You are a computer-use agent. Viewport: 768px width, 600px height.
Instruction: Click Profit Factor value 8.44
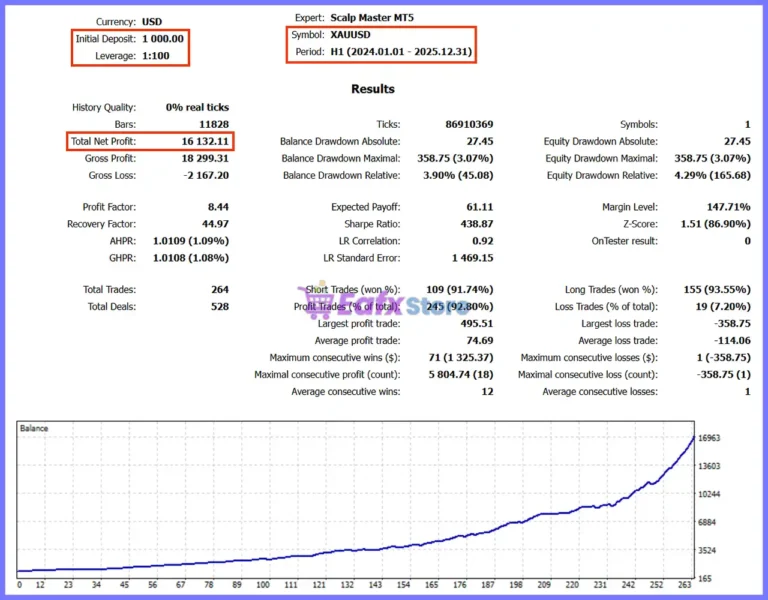click(218, 207)
